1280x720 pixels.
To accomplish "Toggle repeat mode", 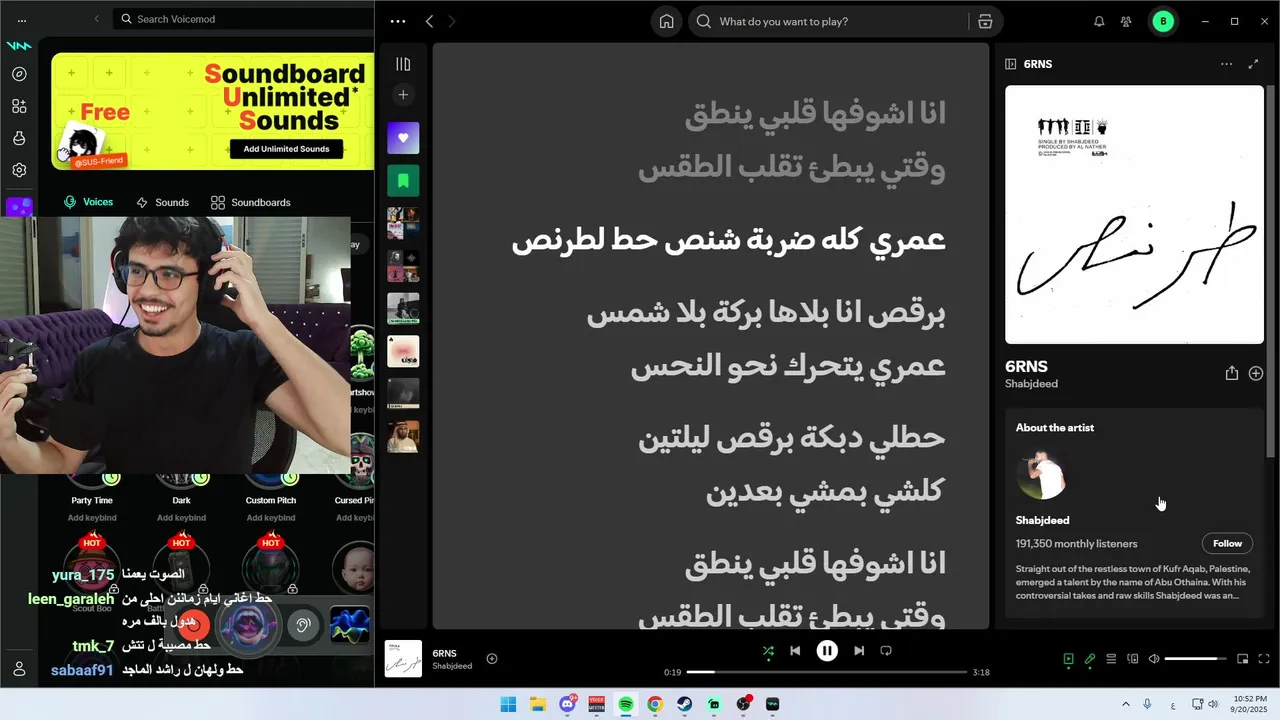I will click(x=885, y=651).
